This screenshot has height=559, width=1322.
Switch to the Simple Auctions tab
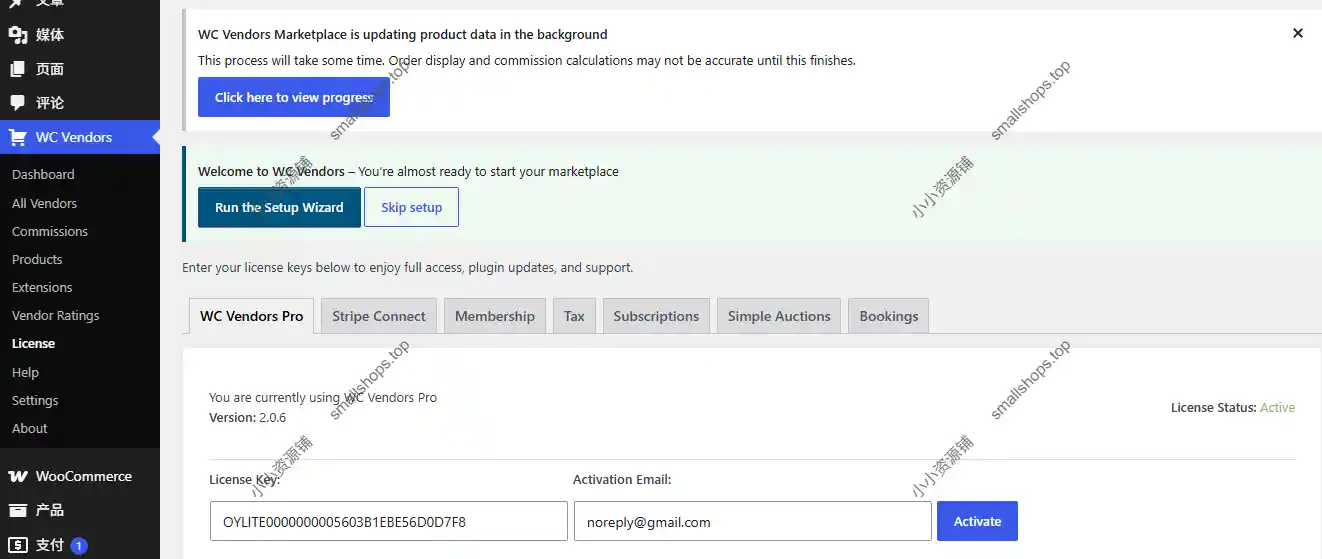(x=779, y=316)
